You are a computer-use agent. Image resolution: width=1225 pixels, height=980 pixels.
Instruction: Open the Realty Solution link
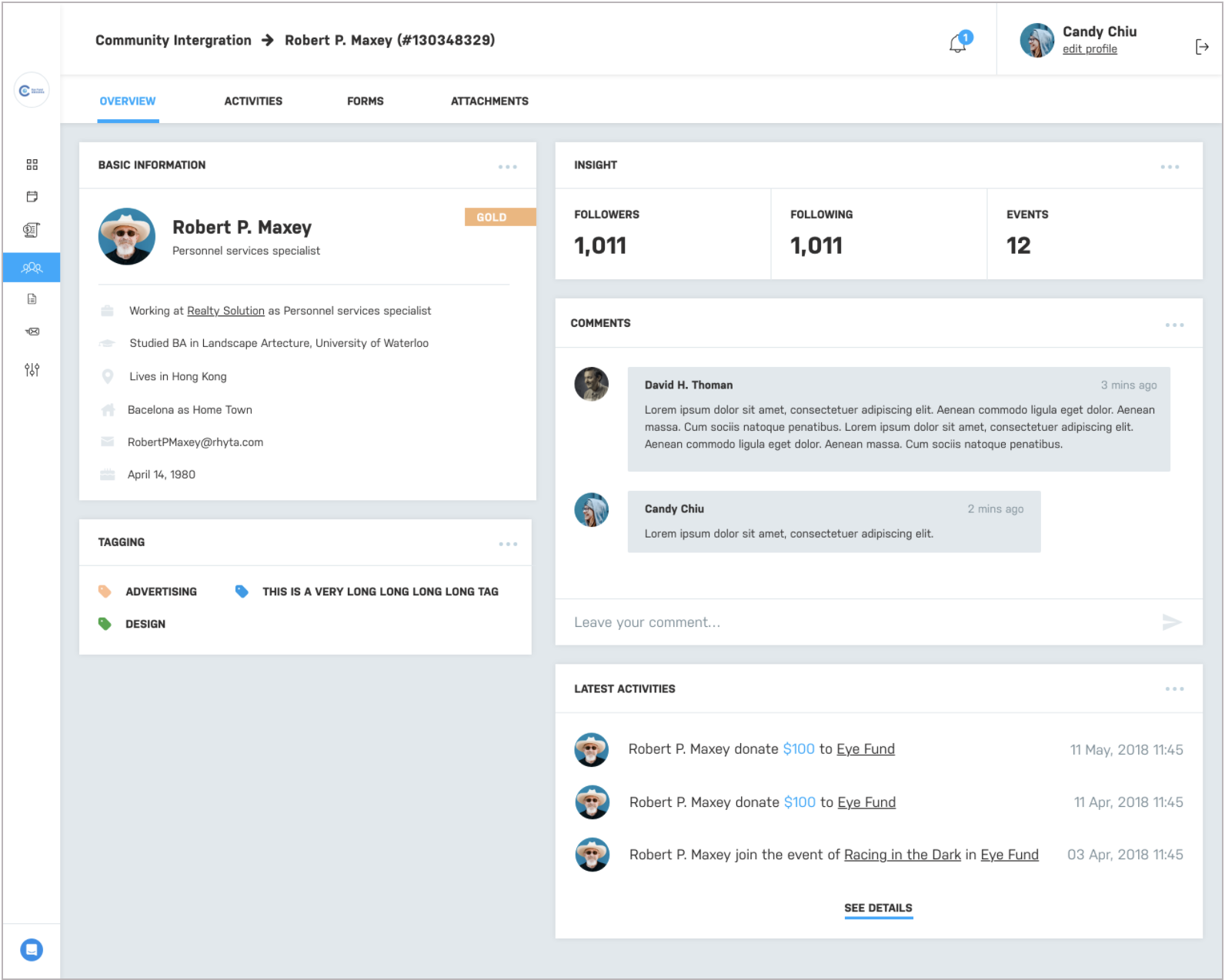[x=225, y=311]
